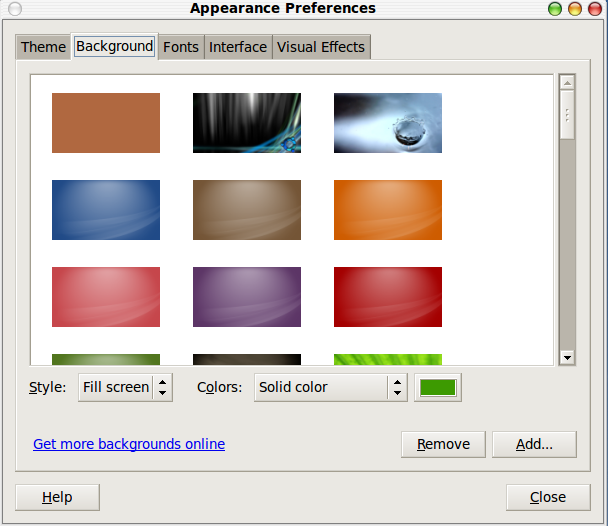Open the Style dropdown showing Fill screen
This screenshot has width=608, height=526.
click(x=125, y=387)
